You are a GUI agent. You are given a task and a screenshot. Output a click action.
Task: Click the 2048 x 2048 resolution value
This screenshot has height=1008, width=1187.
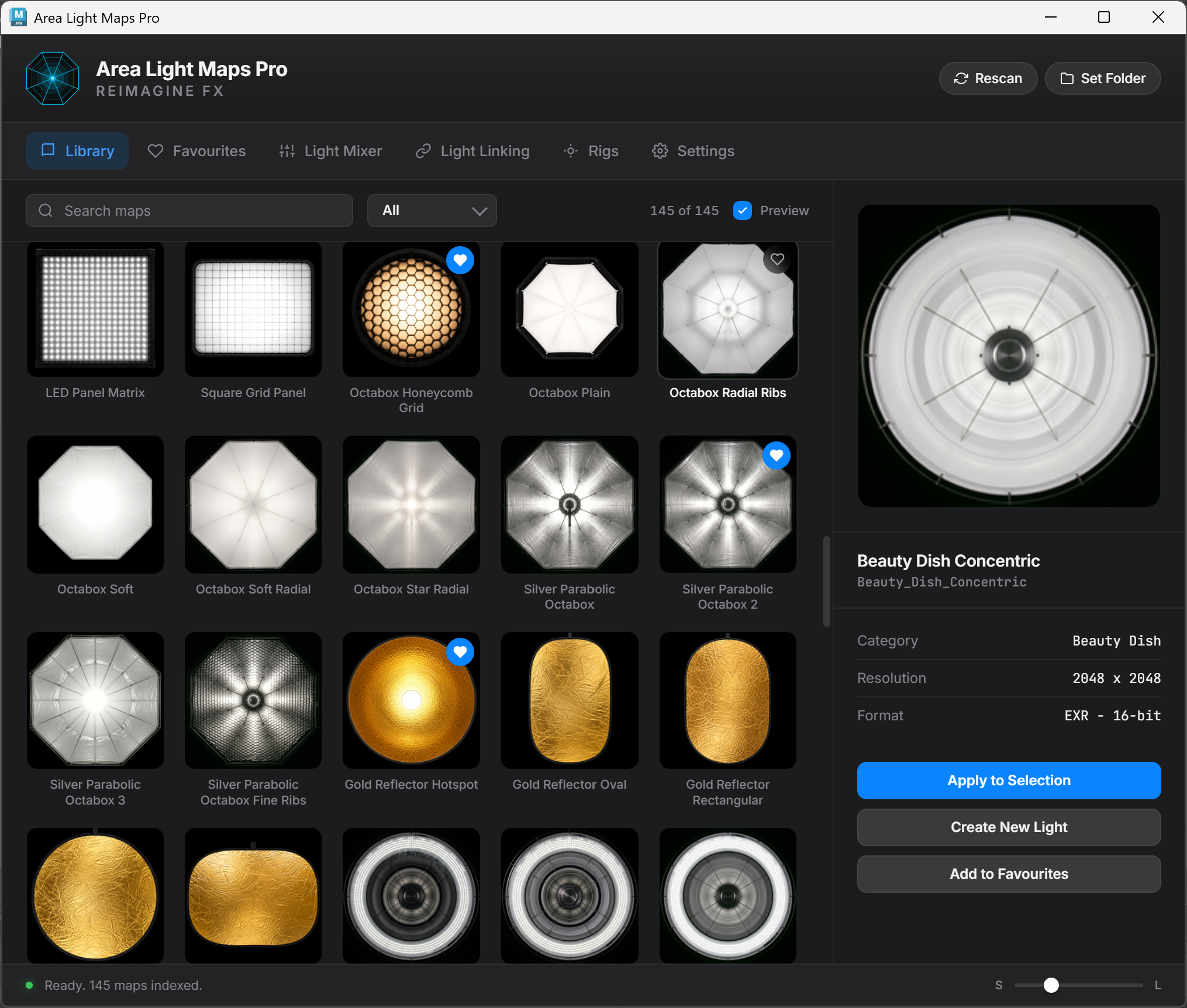point(1117,678)
